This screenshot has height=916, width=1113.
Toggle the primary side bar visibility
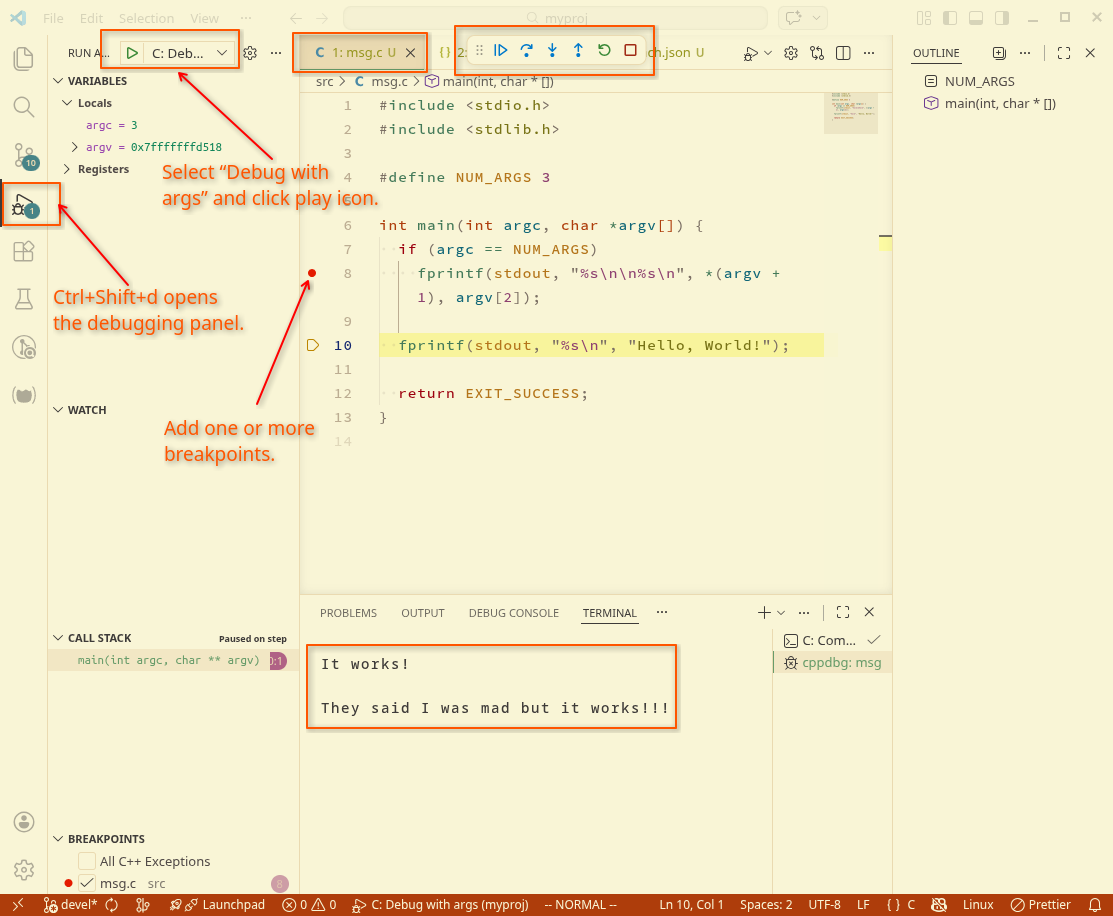click(x=950, y=18)
